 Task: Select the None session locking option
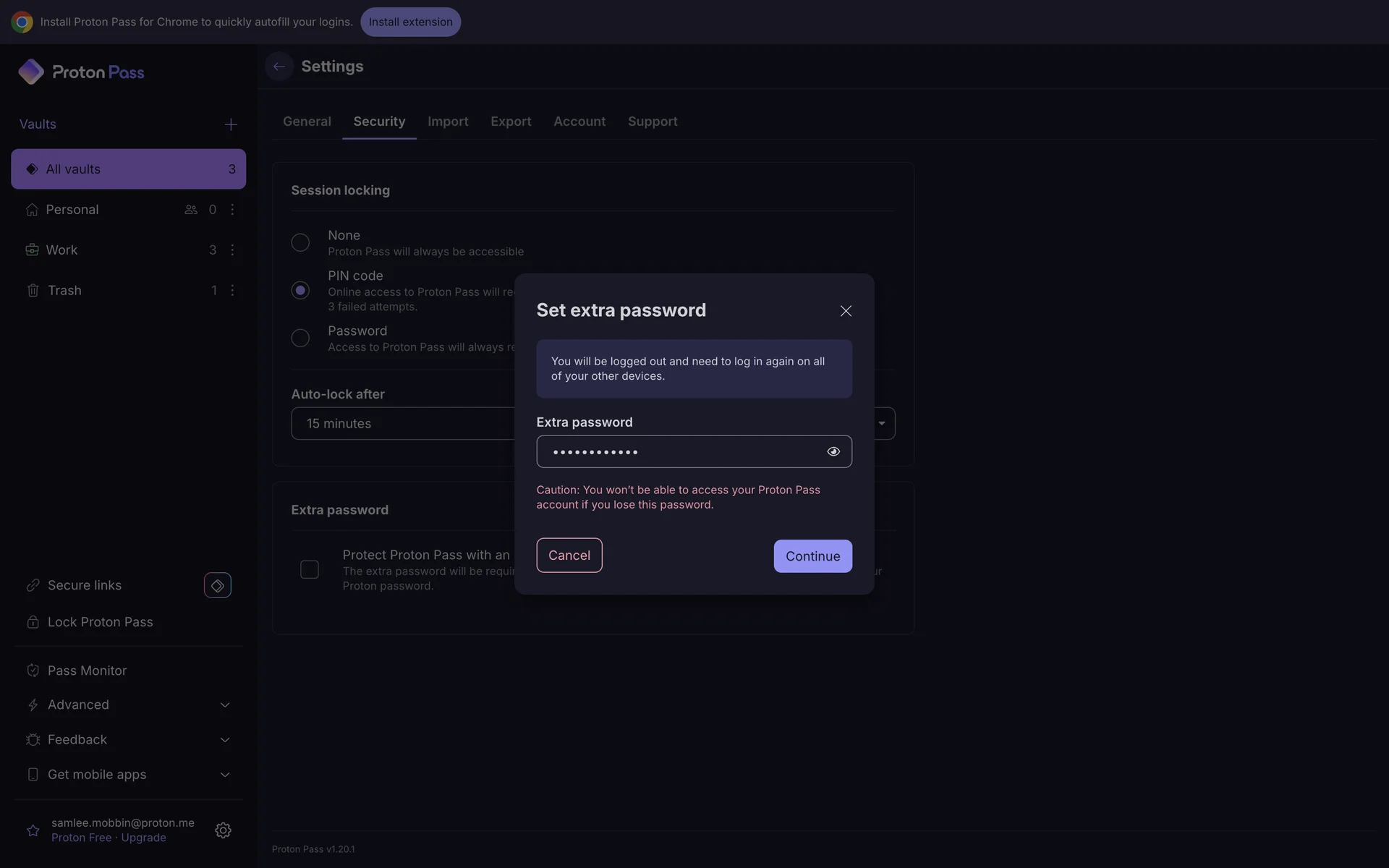click(x=300, y=242)
